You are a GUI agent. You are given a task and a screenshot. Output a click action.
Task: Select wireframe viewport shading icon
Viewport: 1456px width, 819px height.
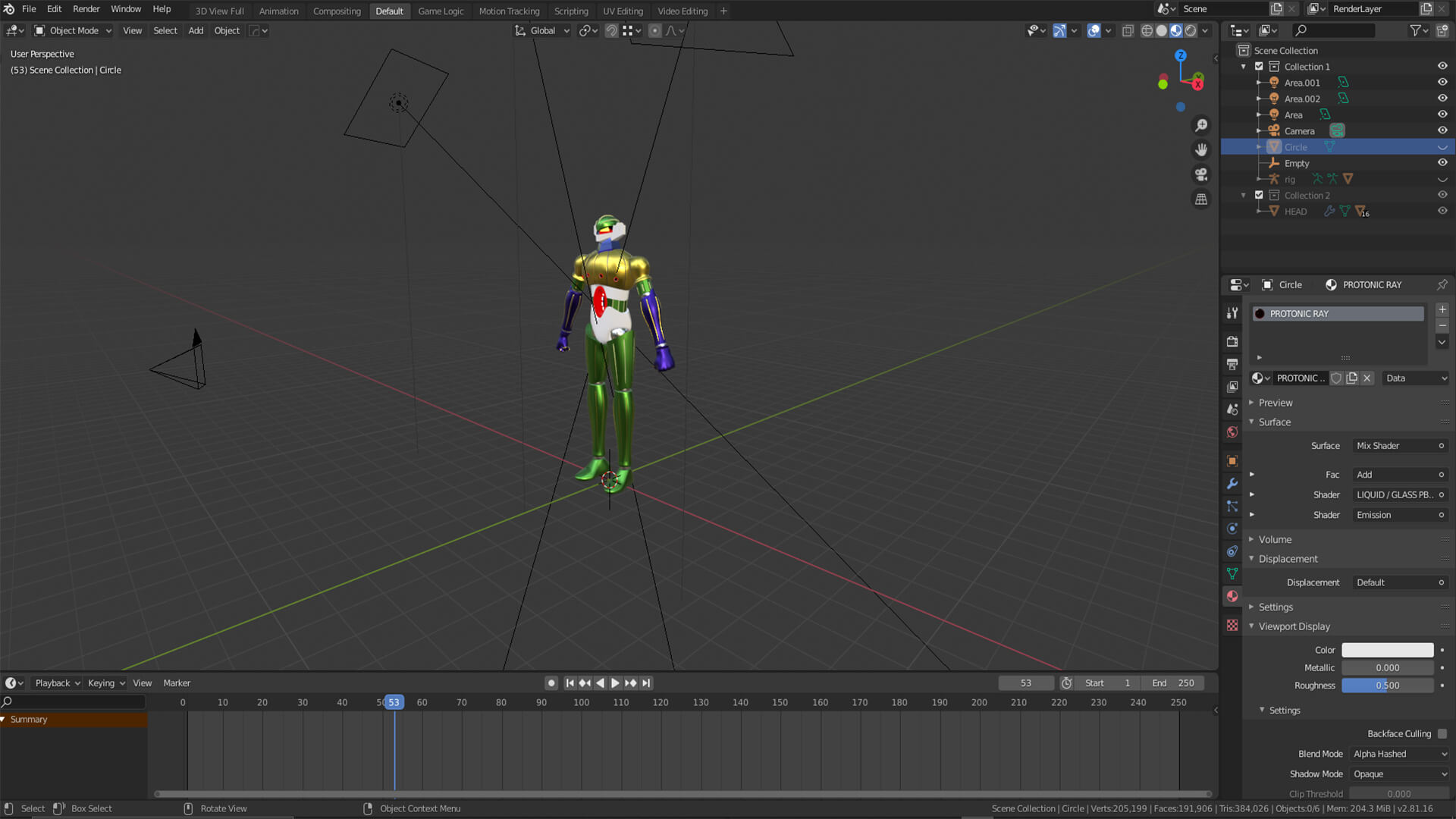1147,30
